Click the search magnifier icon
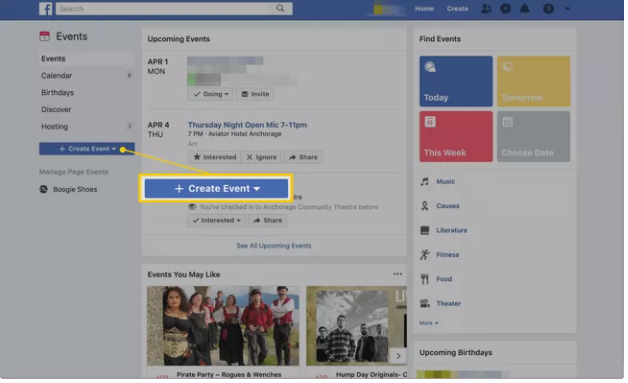This screenshot has height=383, width=628. click(x=280, y=8)
